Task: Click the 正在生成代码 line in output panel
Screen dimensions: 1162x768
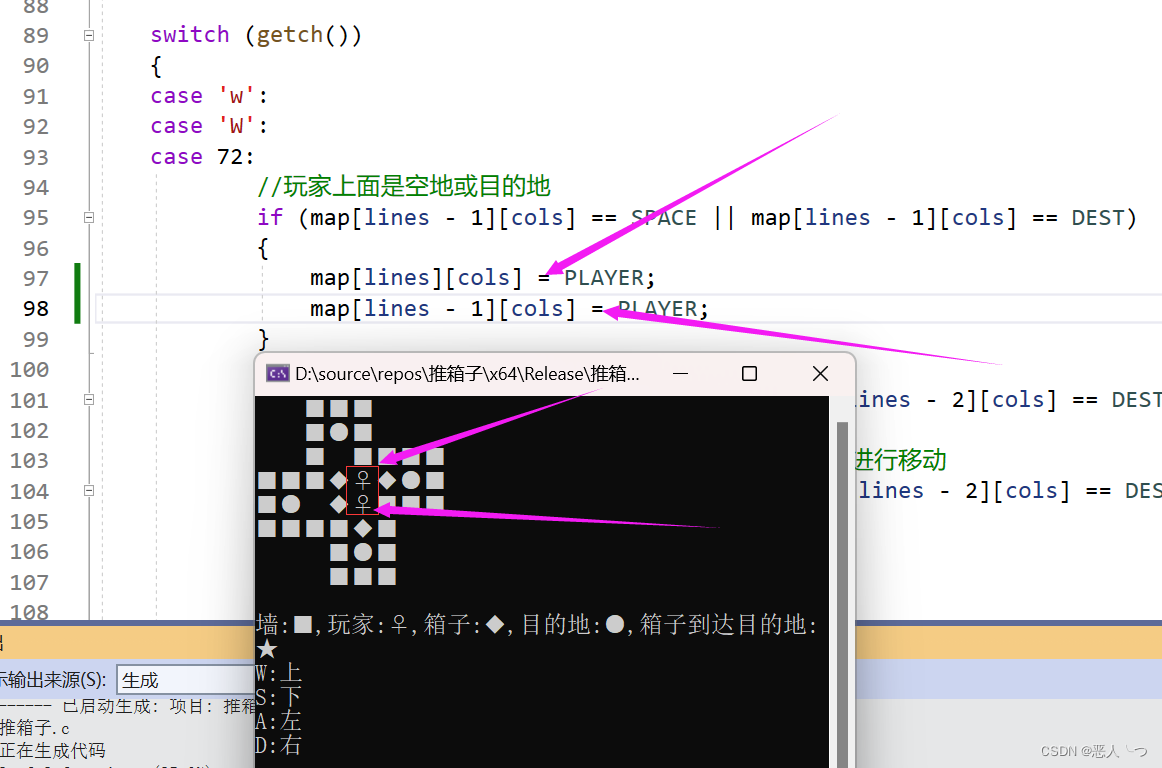Action: pos(53,750)
